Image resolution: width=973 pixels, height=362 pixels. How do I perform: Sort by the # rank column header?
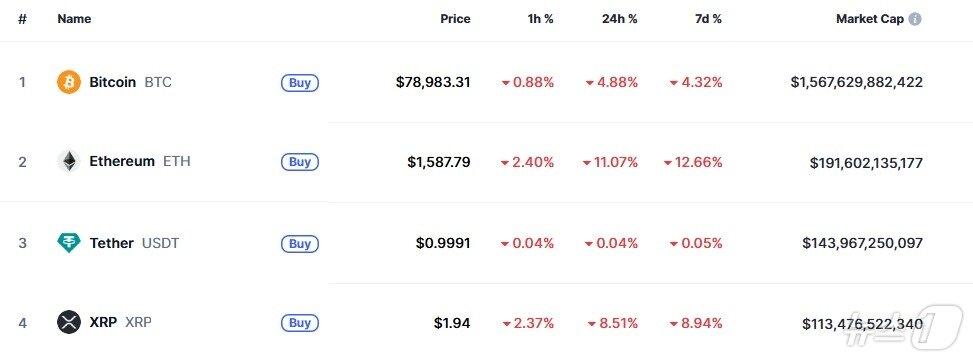[x=22, y=19]
